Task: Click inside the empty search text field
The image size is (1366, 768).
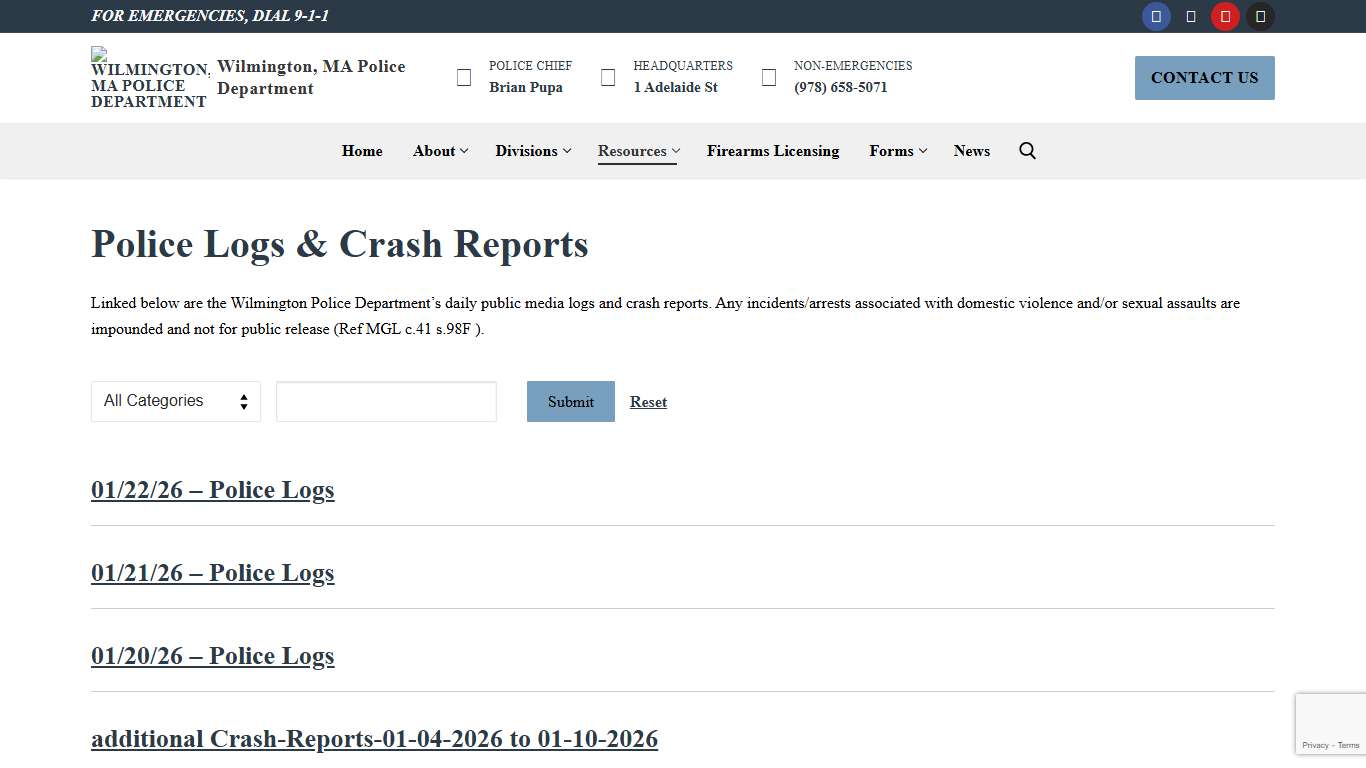Action: point(386,401)
